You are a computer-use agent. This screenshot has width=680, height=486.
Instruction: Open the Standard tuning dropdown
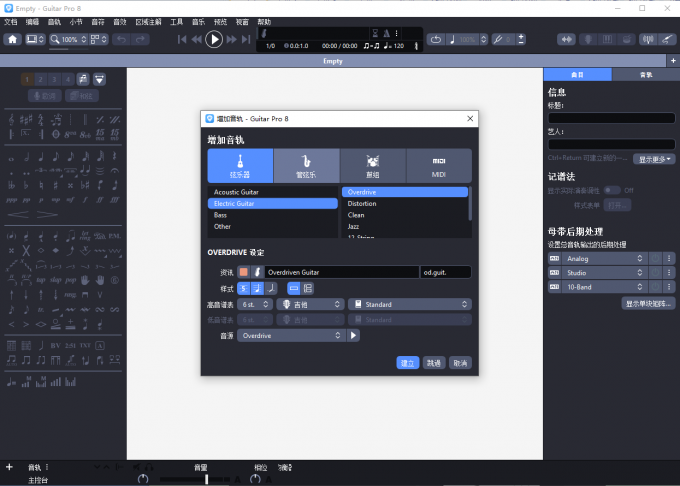click(409, 304)
